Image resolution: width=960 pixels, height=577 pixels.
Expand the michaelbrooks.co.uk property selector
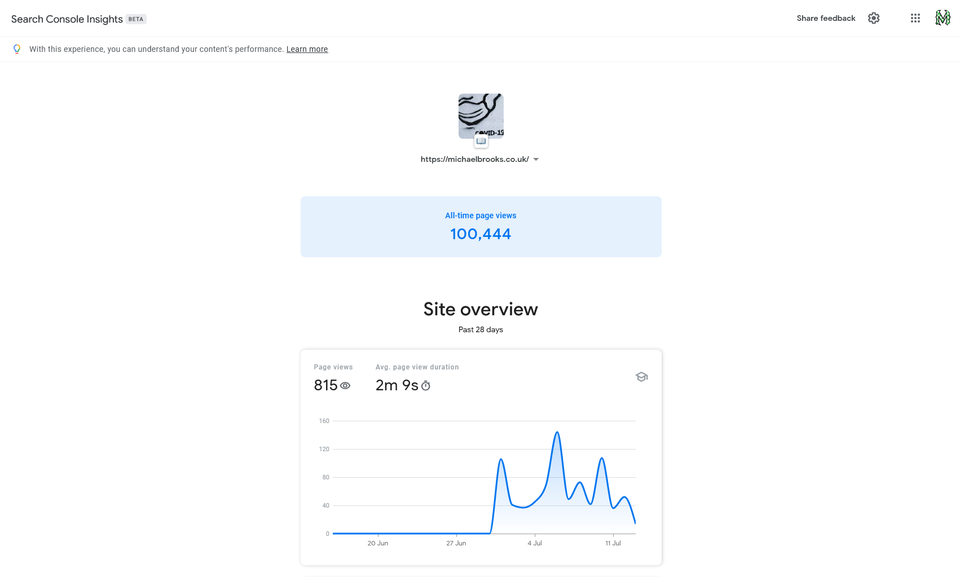click(x=474, y=158)
